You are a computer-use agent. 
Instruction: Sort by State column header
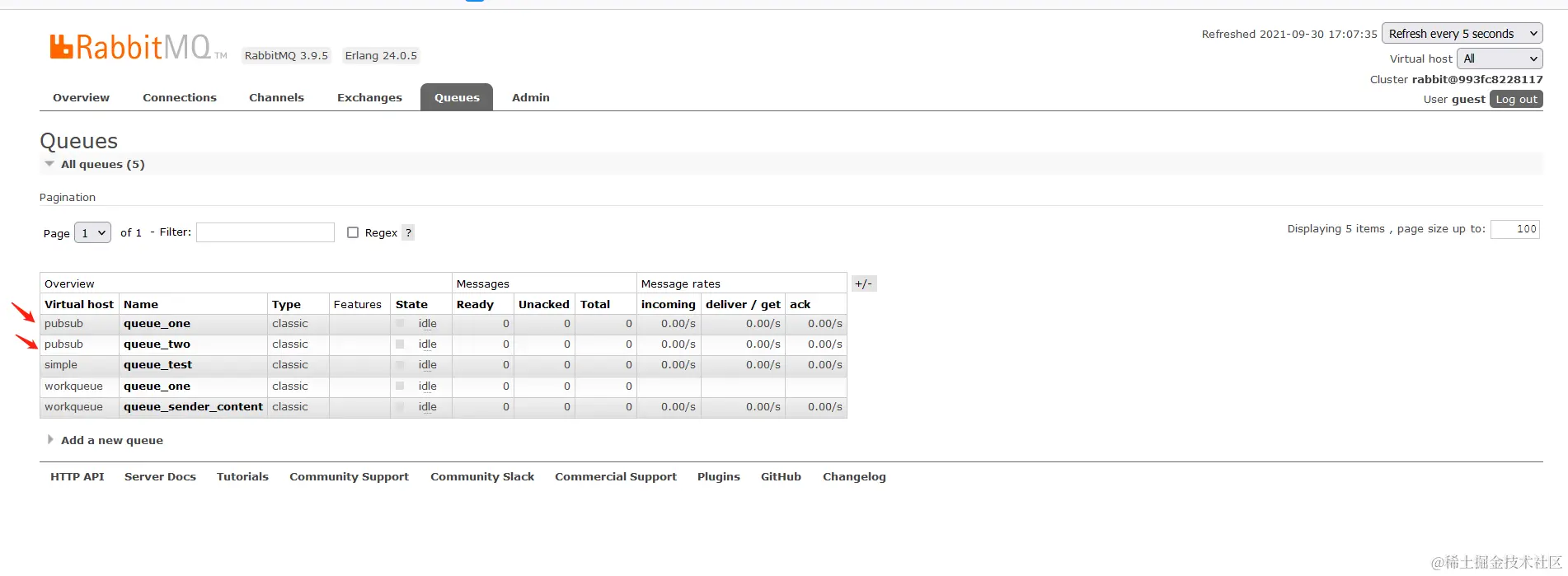[x=411, y=304]
